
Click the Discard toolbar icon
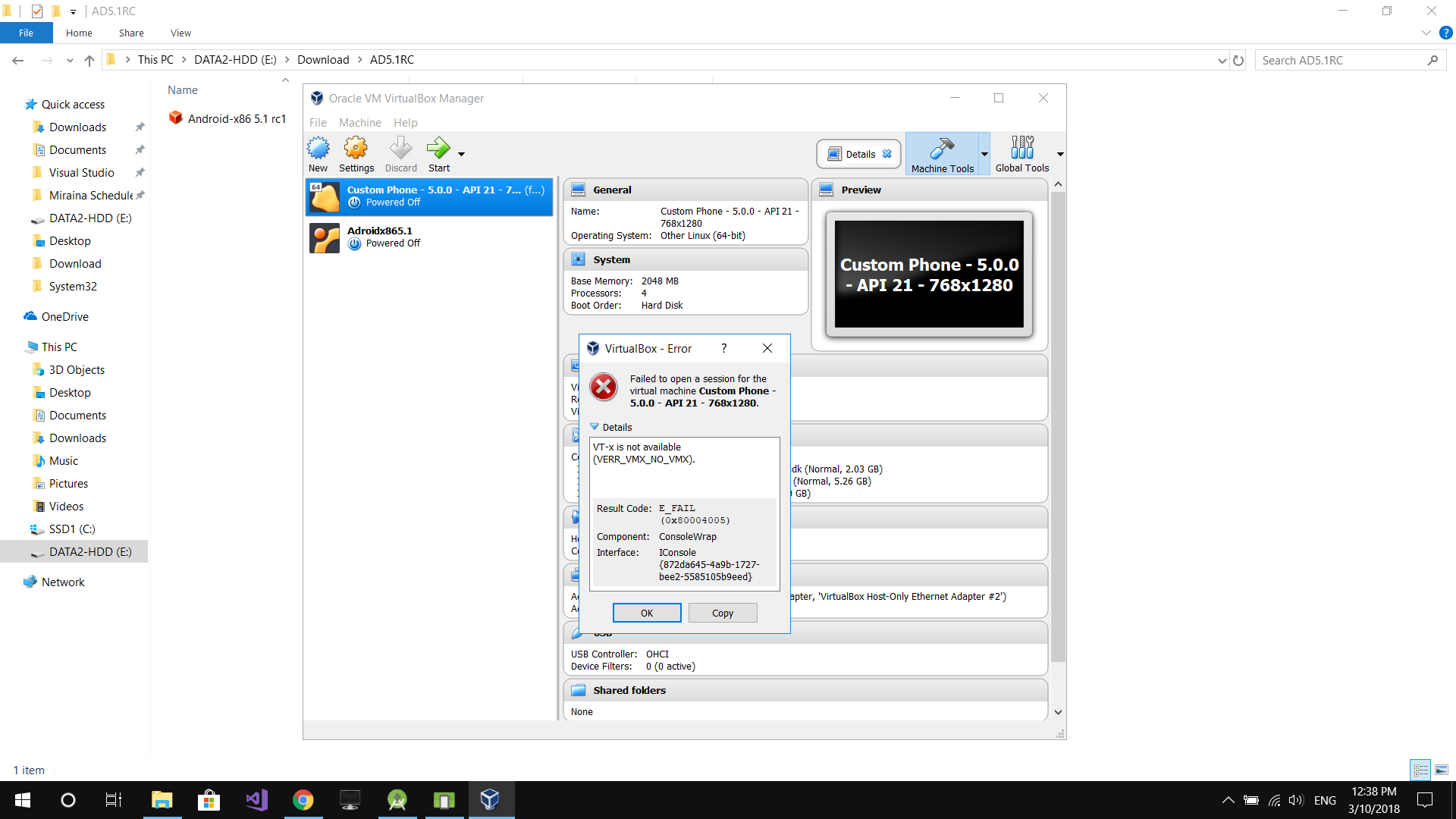tap(400, 154)
